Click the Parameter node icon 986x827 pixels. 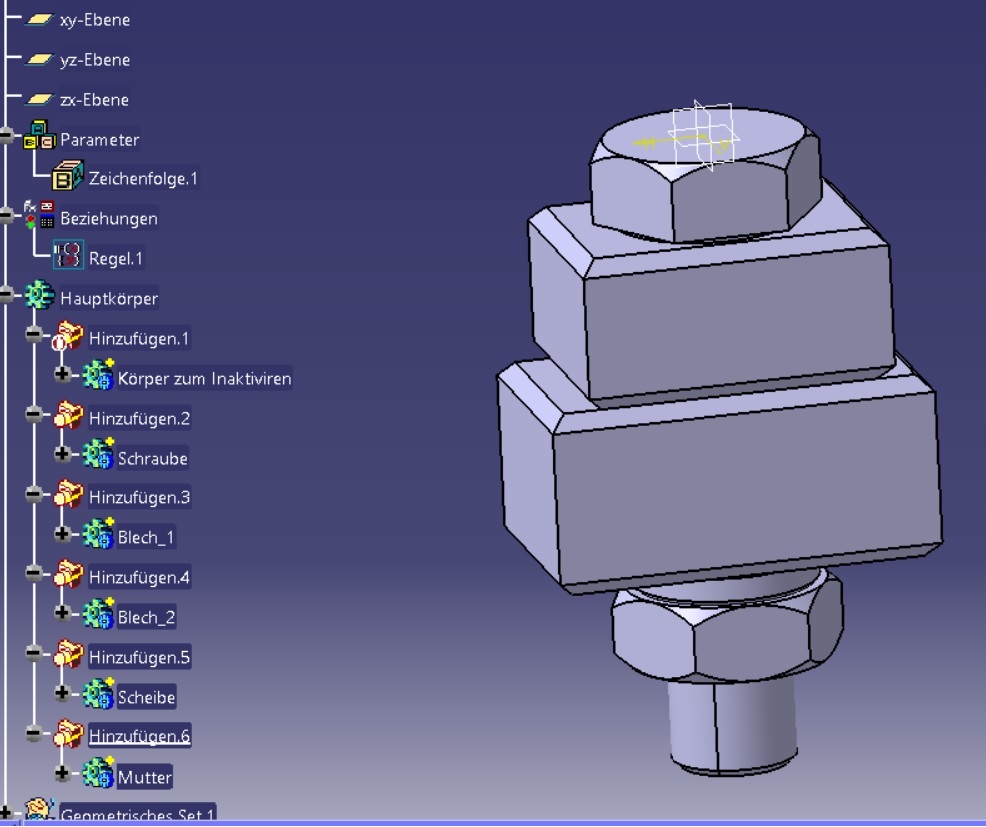[39, 135]
